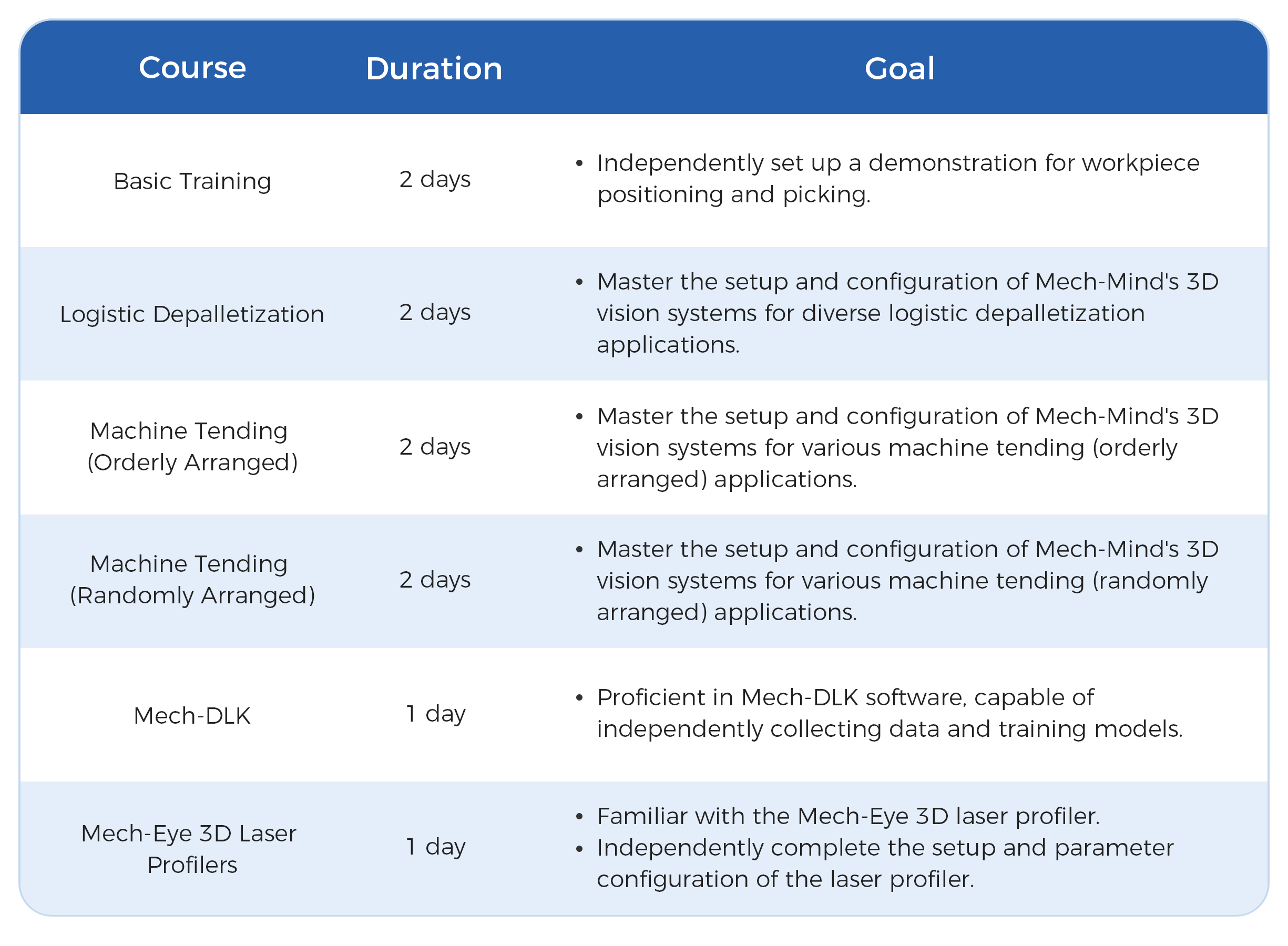This screenshot has height=946, width=1288.
Task: Click 2 days duration for Randomly Arranged
Action: pos(435,580)
